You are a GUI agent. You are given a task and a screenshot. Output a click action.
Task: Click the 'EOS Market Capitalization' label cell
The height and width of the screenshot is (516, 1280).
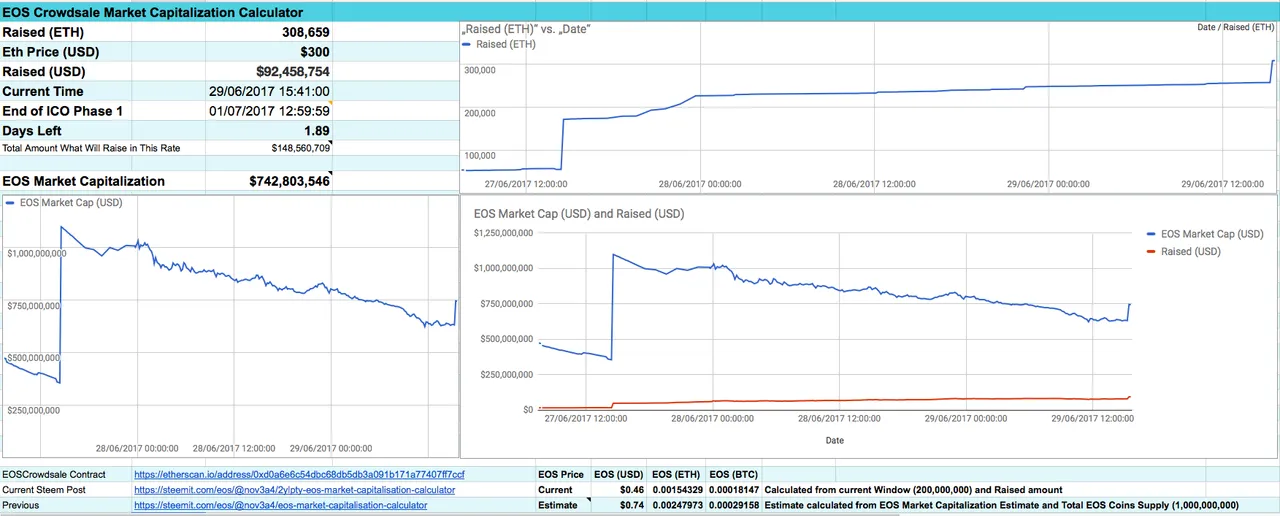tap(84, 181)
